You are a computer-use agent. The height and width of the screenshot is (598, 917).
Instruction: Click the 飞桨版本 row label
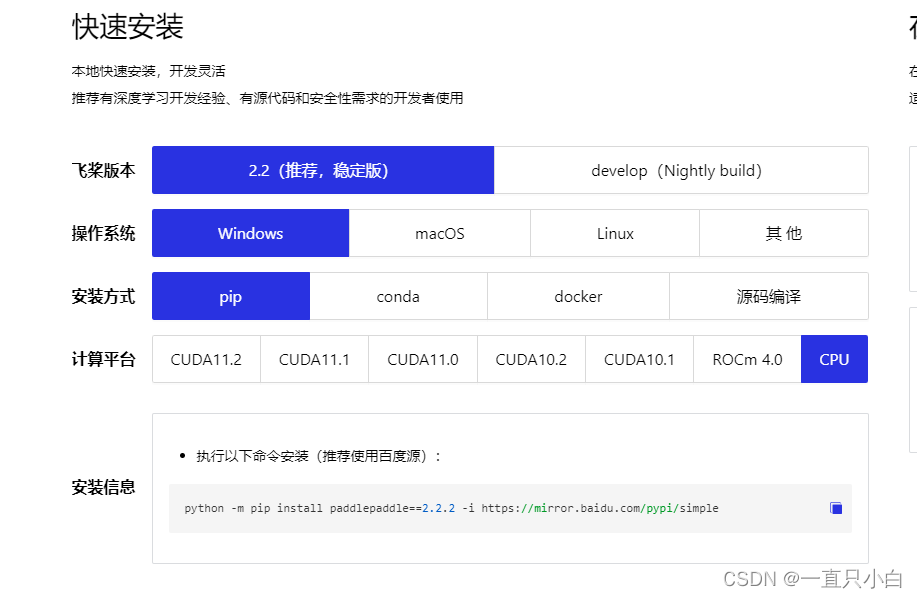pos(104,170)
